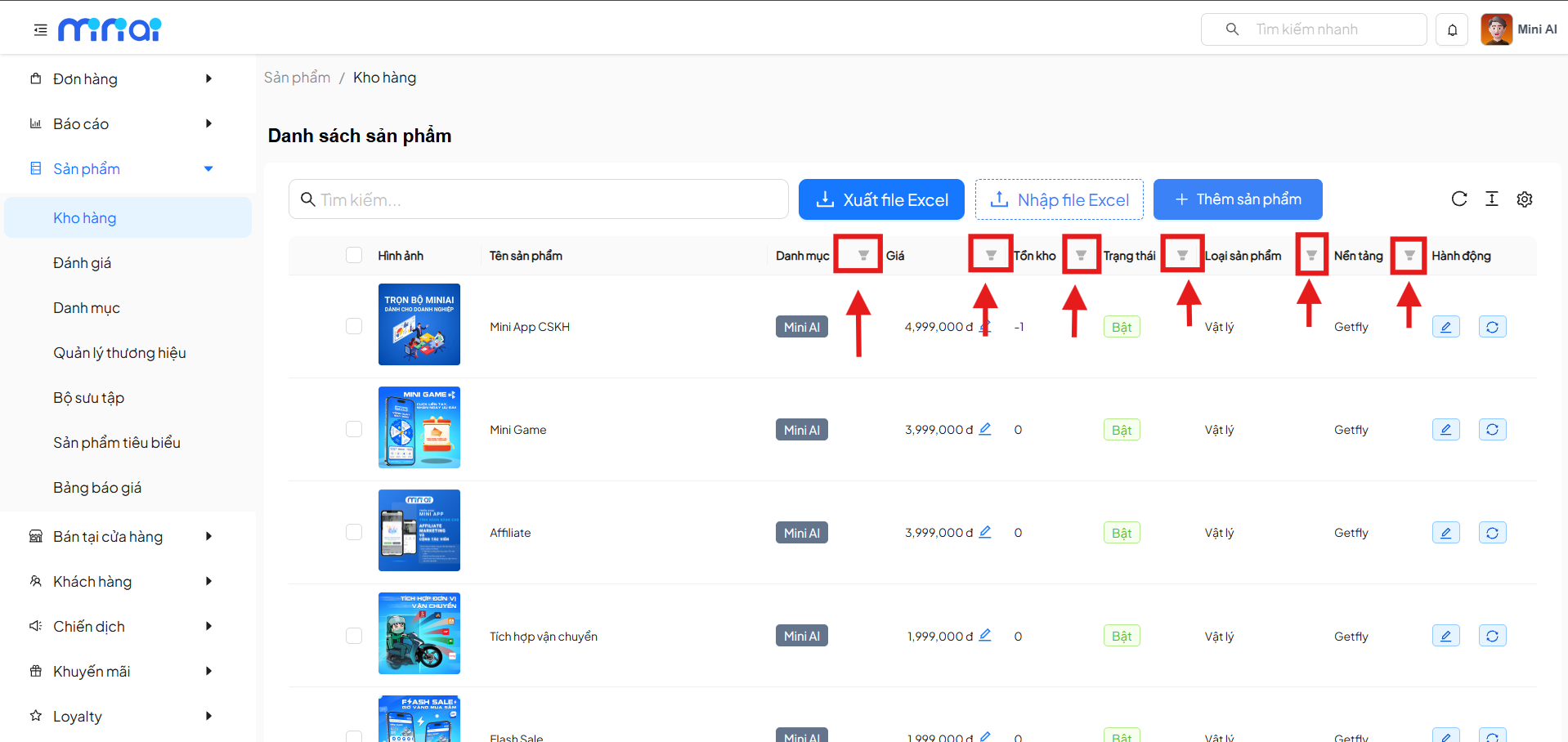1568x742 pixels.
Task: Toggle the hamburger menu icon
Action: point(40,30)
